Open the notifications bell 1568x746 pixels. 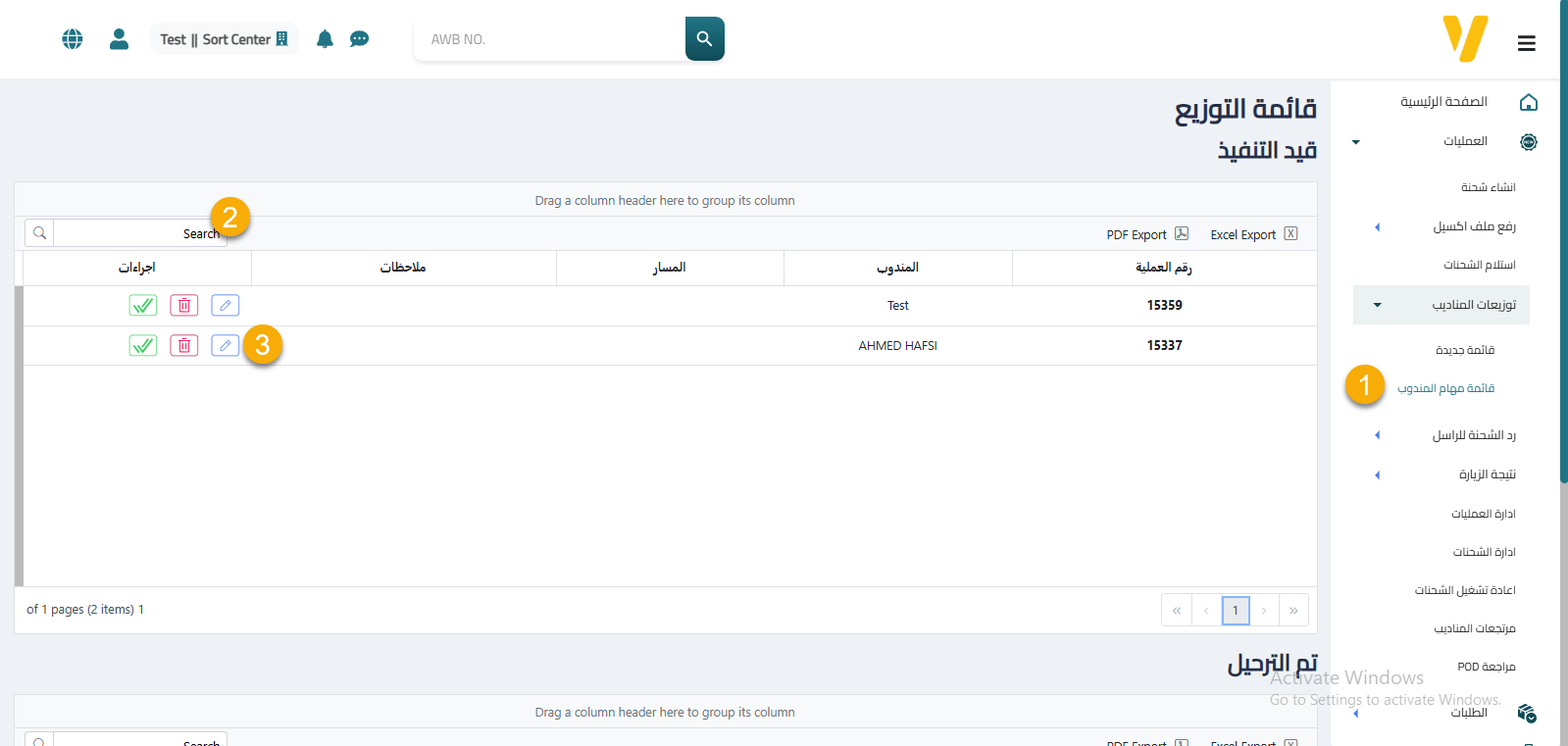click(325, 39)
